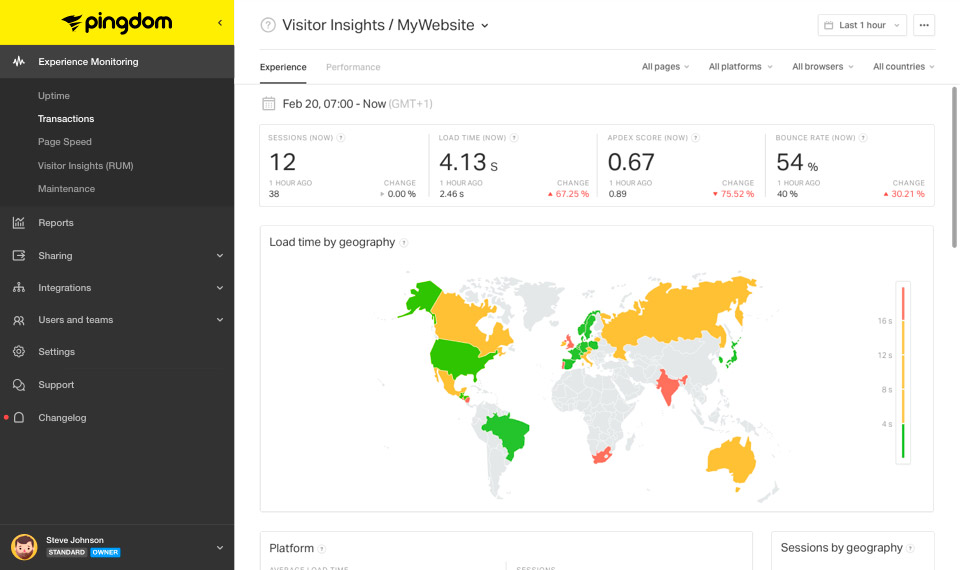Select the Experience tab
960x570 pixels.
coord(283,67)
